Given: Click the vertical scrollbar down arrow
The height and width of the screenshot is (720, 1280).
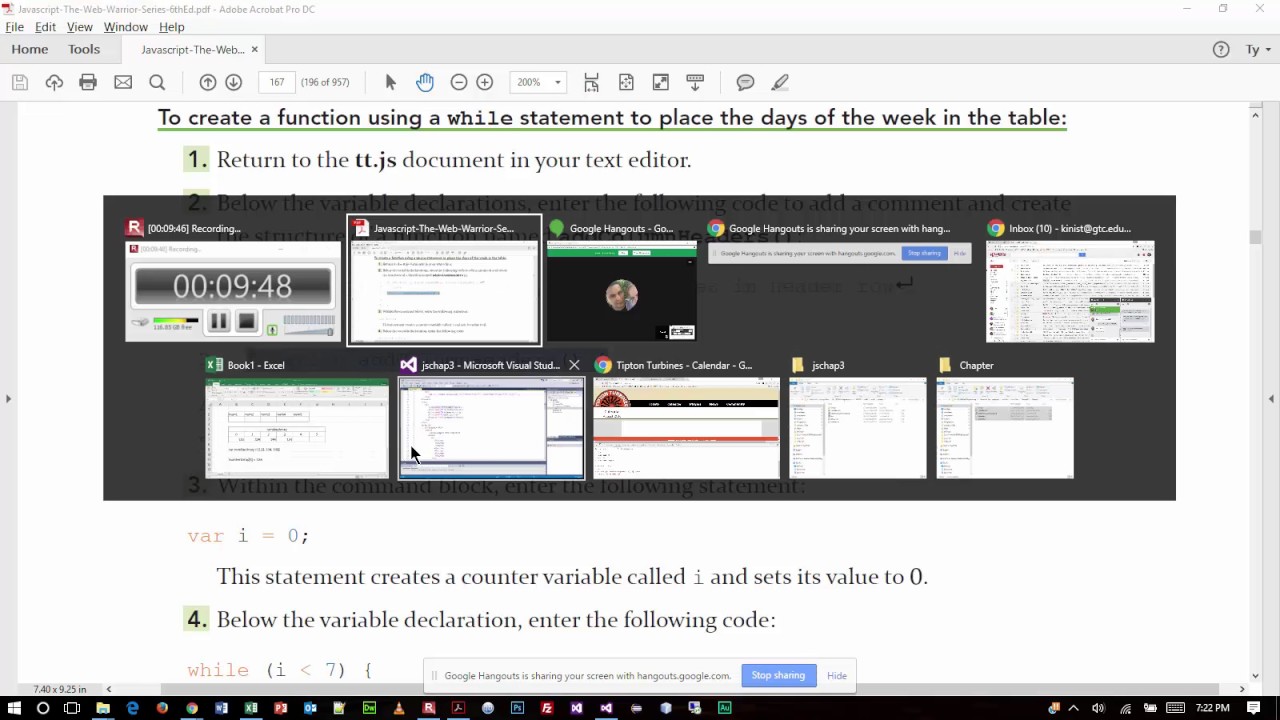Looking at the screenshot, I should [1256, 675].
